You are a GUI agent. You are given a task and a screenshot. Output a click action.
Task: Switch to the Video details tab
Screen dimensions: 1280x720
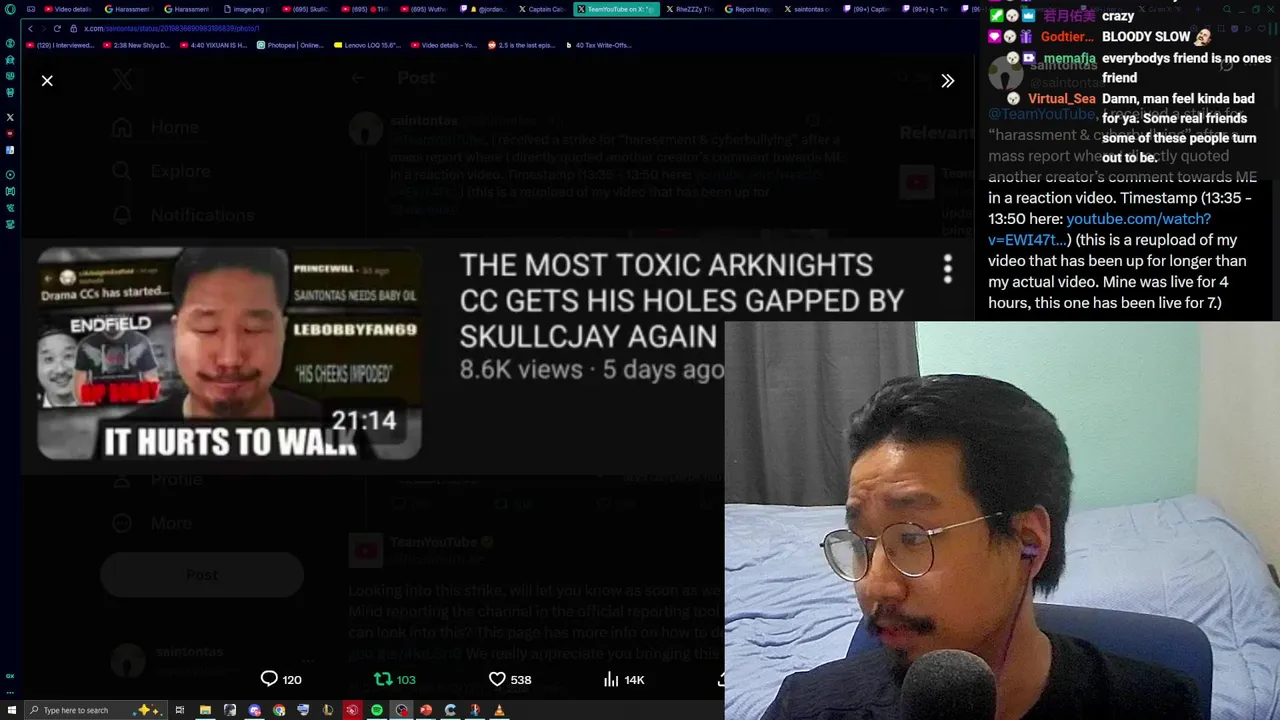pyautogui.click(x=68, y=9)
